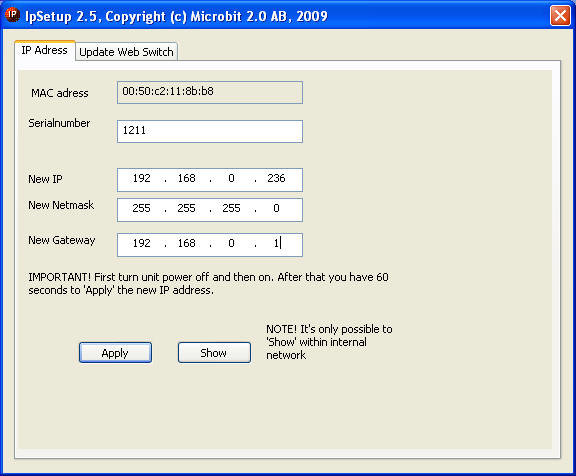The image size is (576, 476).
Task: Select second octet 255 of New Netmask
Action: click(186, 208)
